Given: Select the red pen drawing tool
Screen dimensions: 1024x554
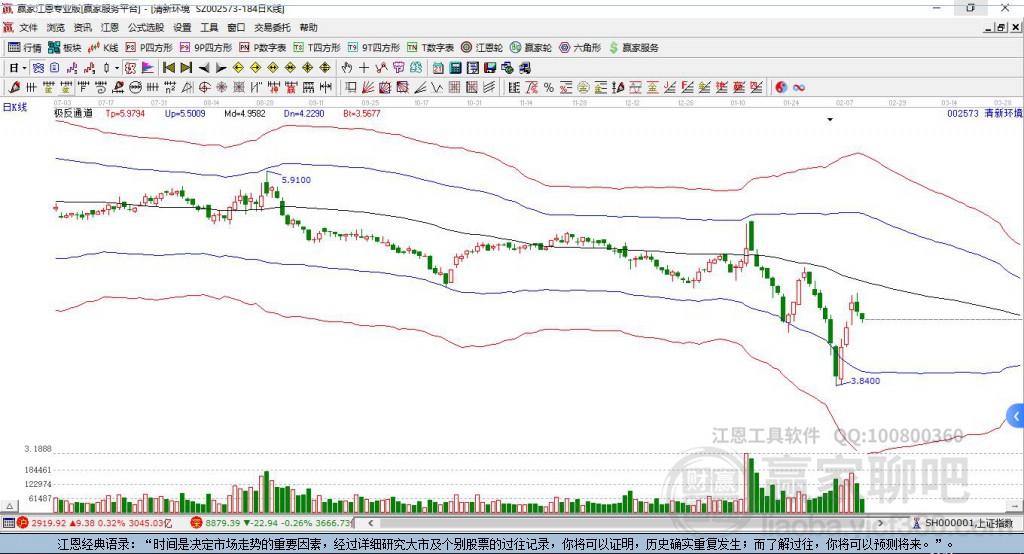Looking at the screenshot, I should [x=14, y=88].
